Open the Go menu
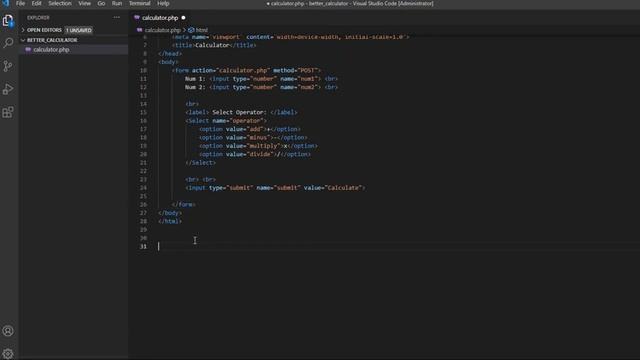 tap(101, 3)
